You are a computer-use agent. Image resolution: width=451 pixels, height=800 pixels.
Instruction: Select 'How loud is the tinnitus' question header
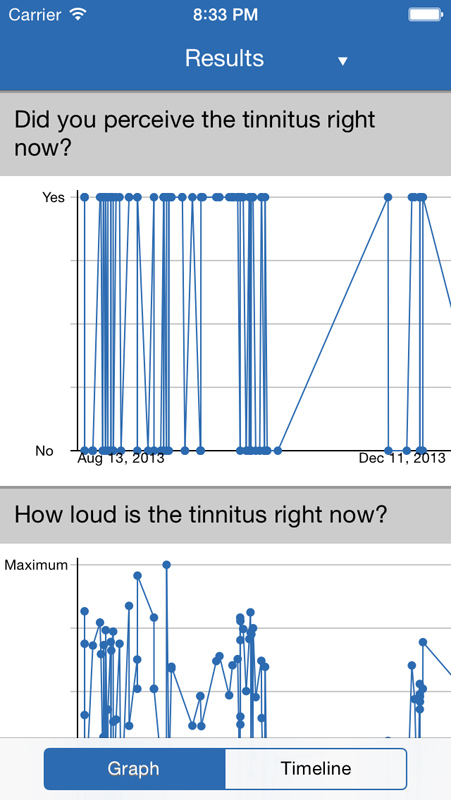point(226,515)
